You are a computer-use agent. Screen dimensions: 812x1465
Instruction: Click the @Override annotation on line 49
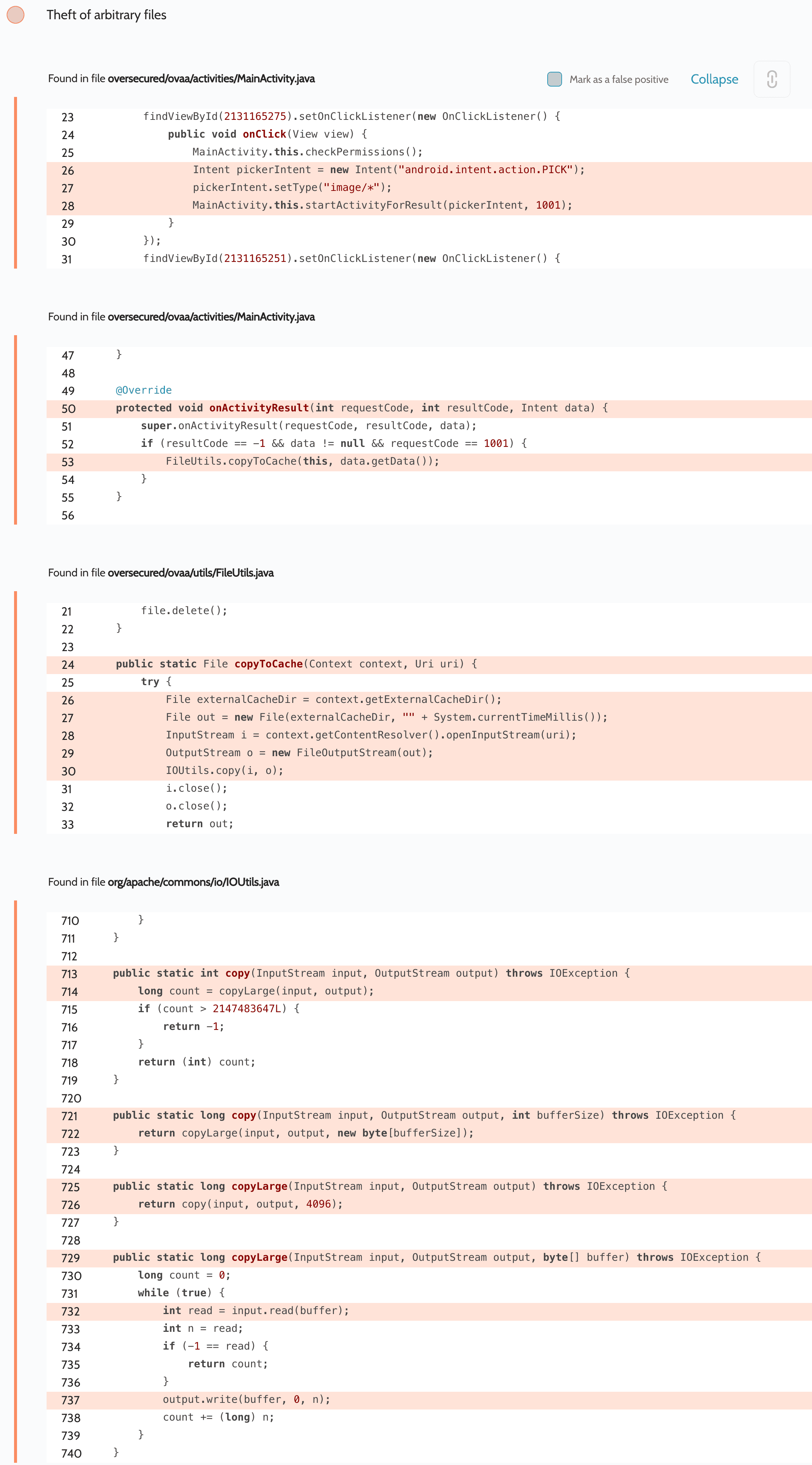(x=143, y=390)
